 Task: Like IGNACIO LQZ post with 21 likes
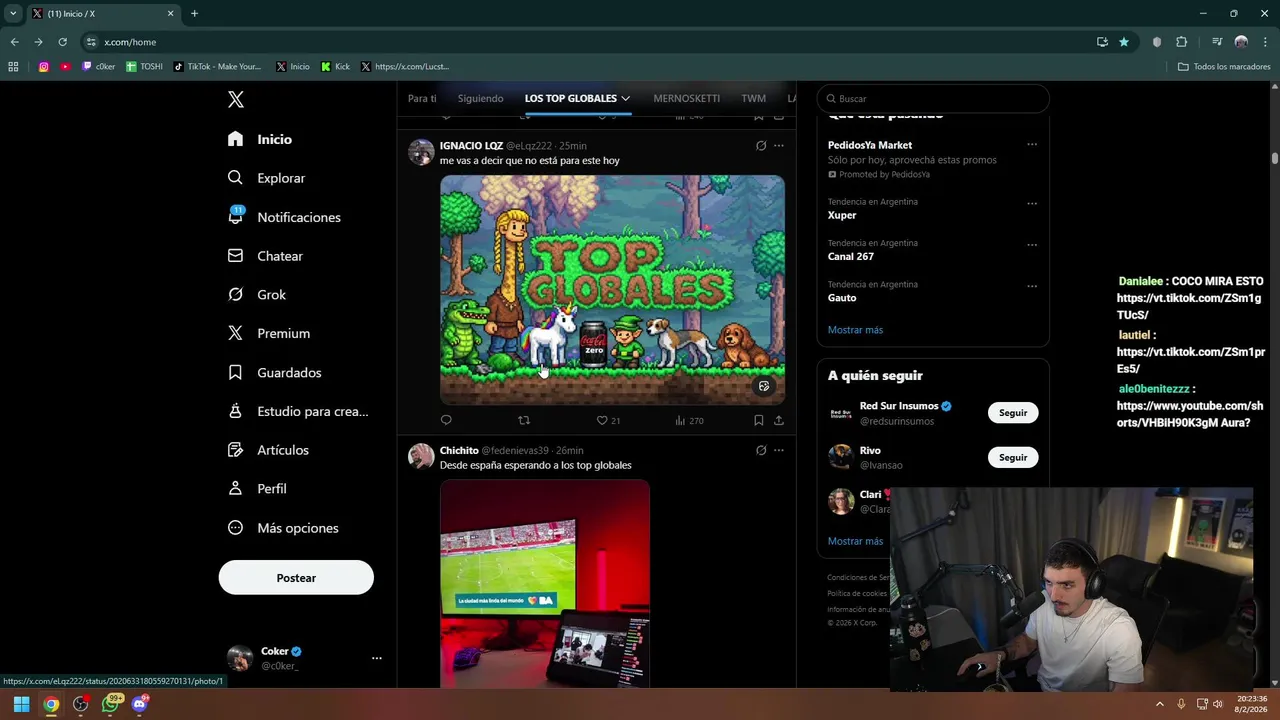point(608,420)
